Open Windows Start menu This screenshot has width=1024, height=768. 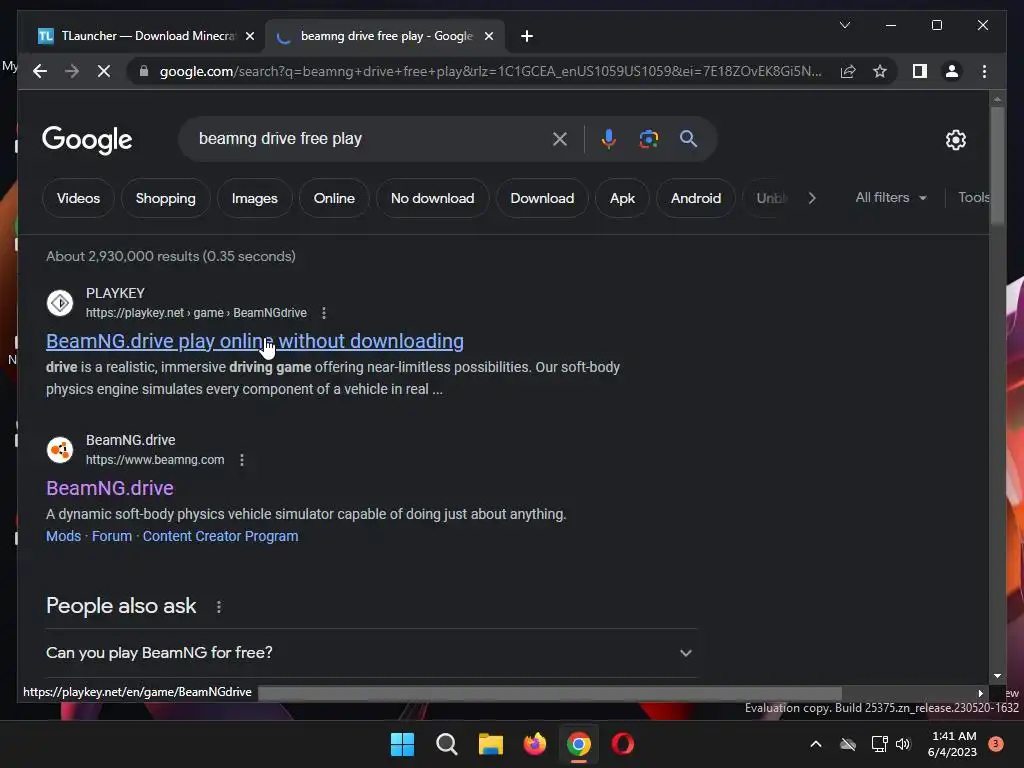tap(402, 744)
